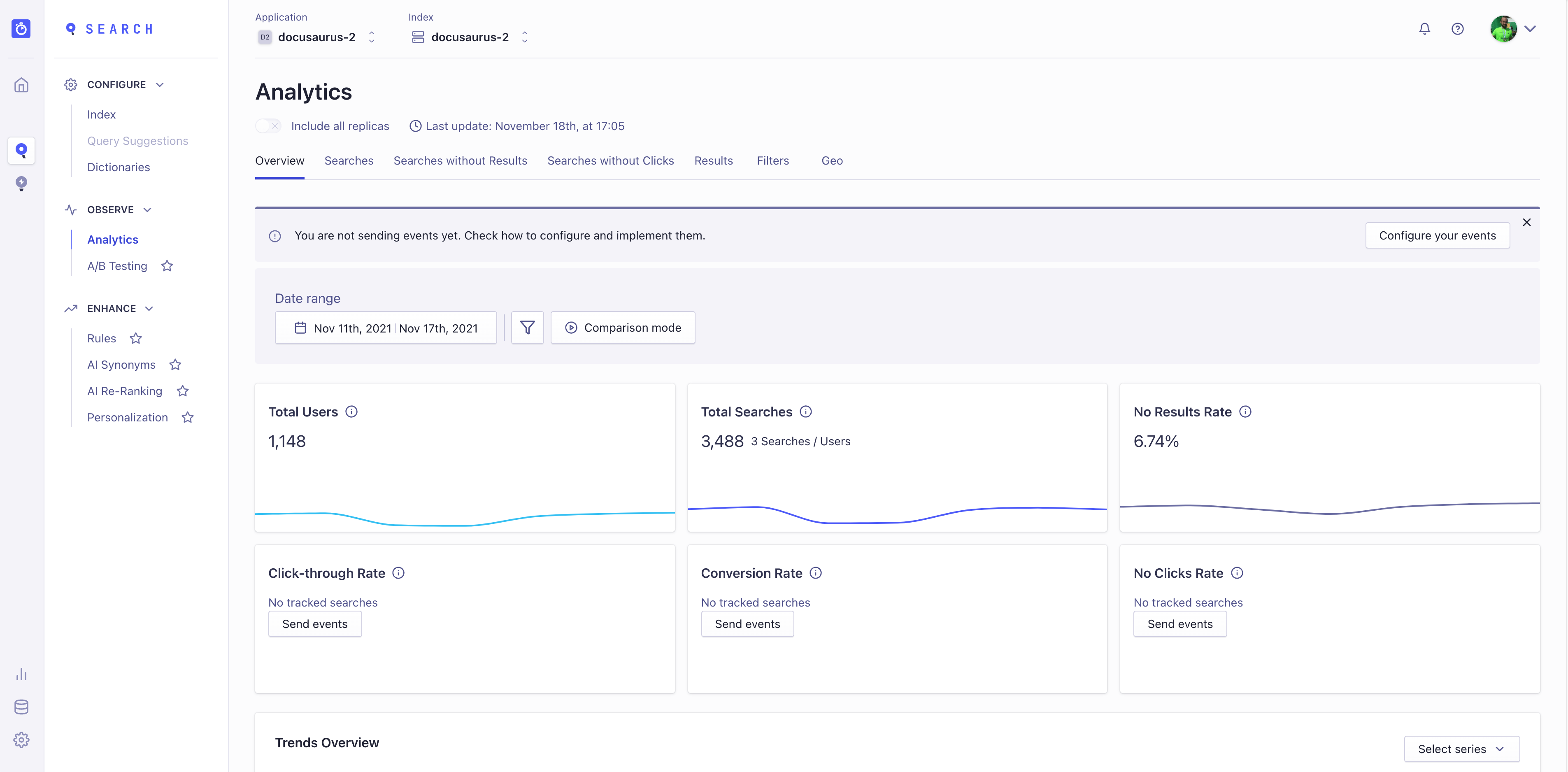
Task: View the Total Searches info tooltip icon
Action: [x=806, y=412]
